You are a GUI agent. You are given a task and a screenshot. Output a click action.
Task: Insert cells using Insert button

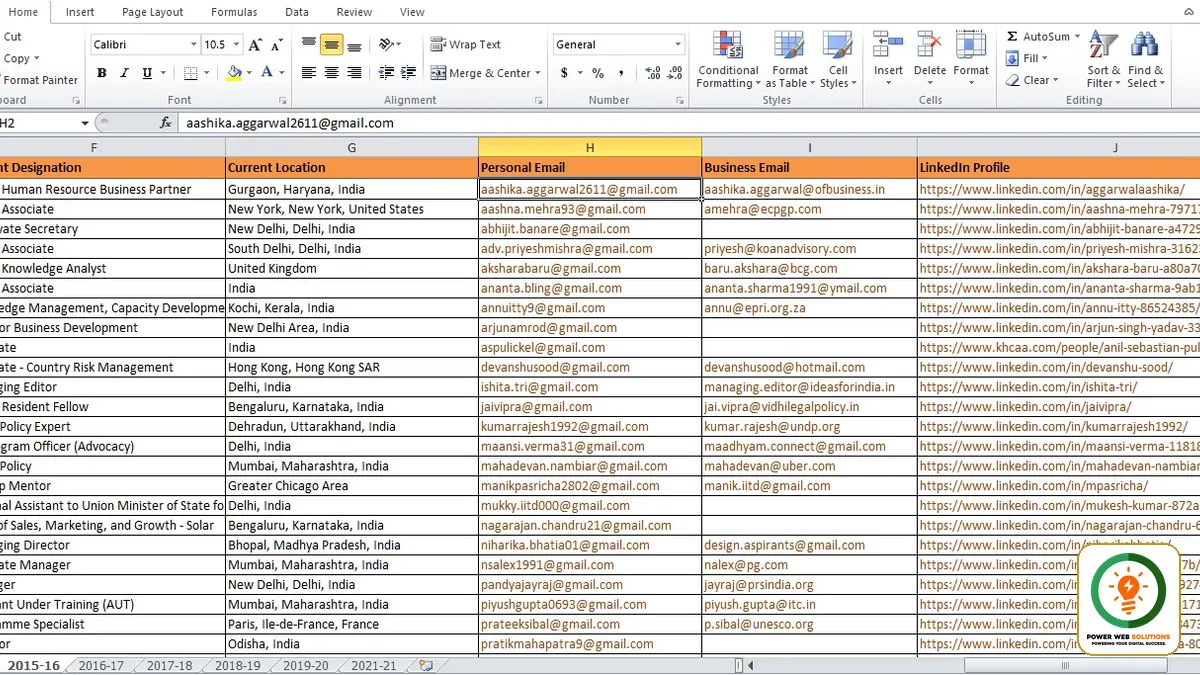click(x=888, y=59)
